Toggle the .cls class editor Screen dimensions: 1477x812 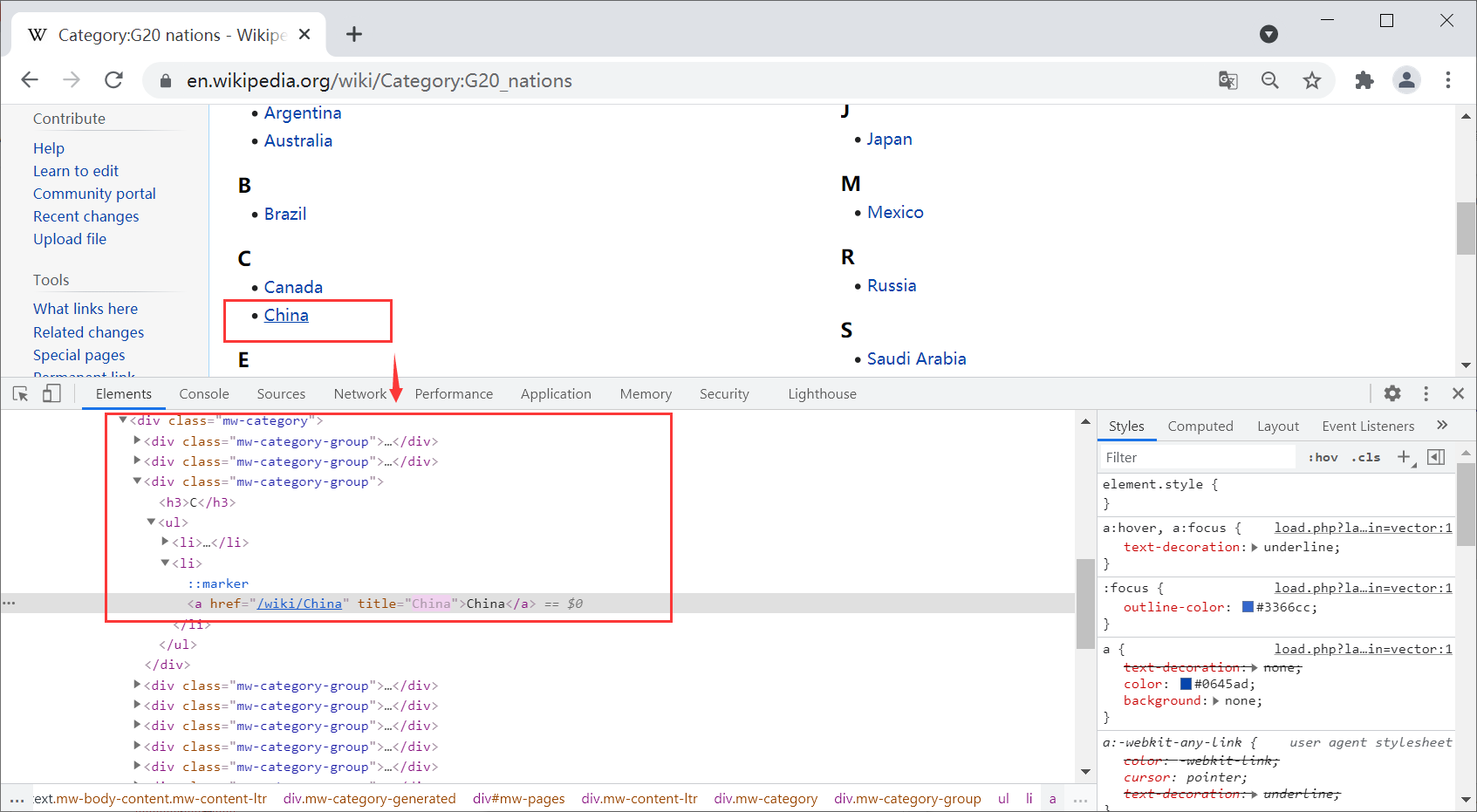click(1366, 457)
